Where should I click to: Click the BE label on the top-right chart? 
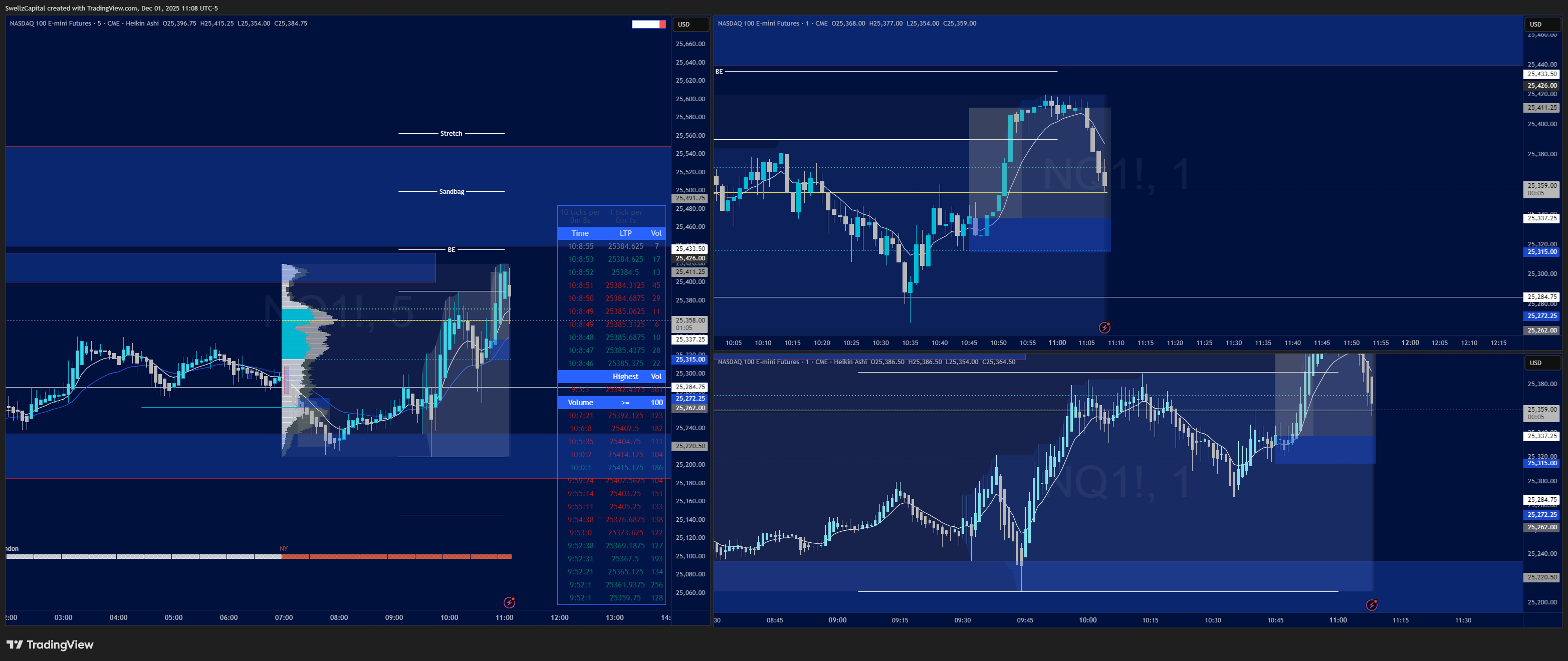(719, 71)
